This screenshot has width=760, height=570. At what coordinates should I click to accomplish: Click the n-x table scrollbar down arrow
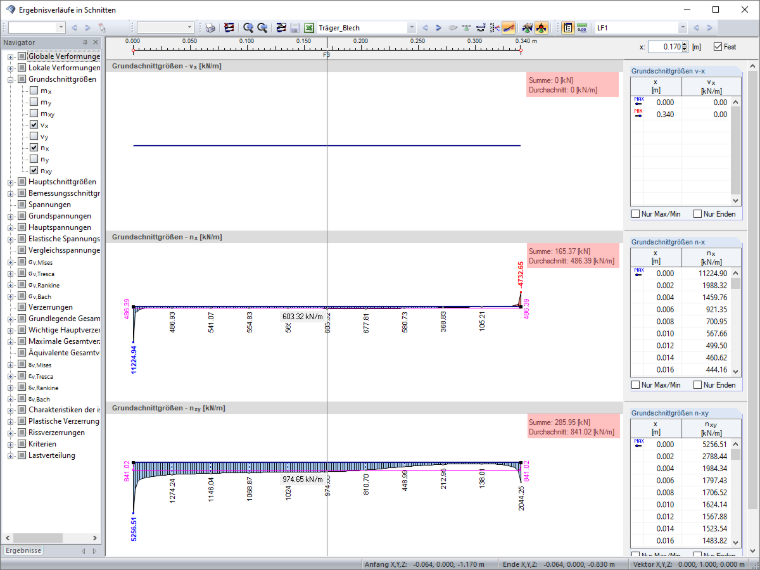[x=736, y=372]
